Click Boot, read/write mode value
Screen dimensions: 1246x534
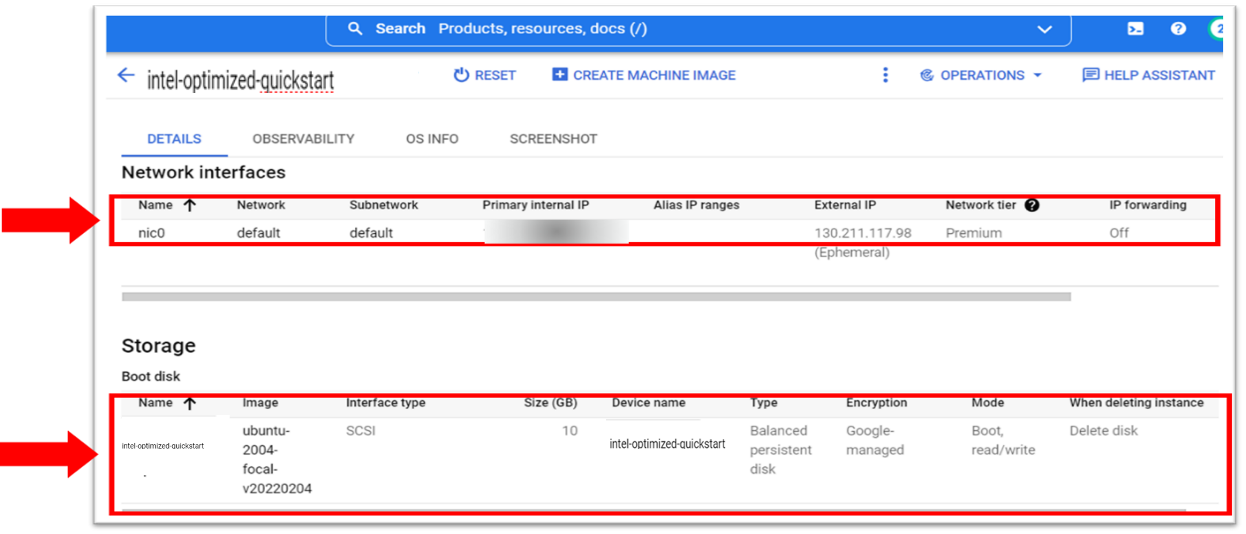1003,441
